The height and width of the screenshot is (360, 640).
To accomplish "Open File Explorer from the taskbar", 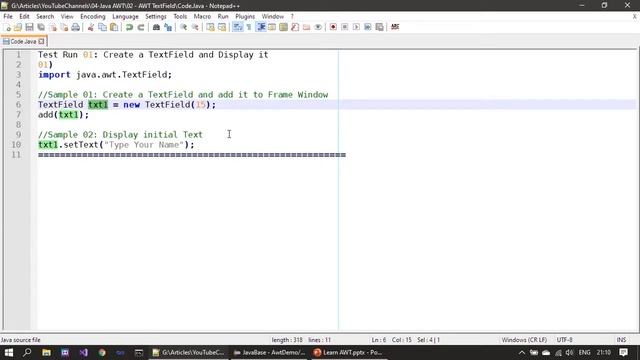I will (46, 352).
